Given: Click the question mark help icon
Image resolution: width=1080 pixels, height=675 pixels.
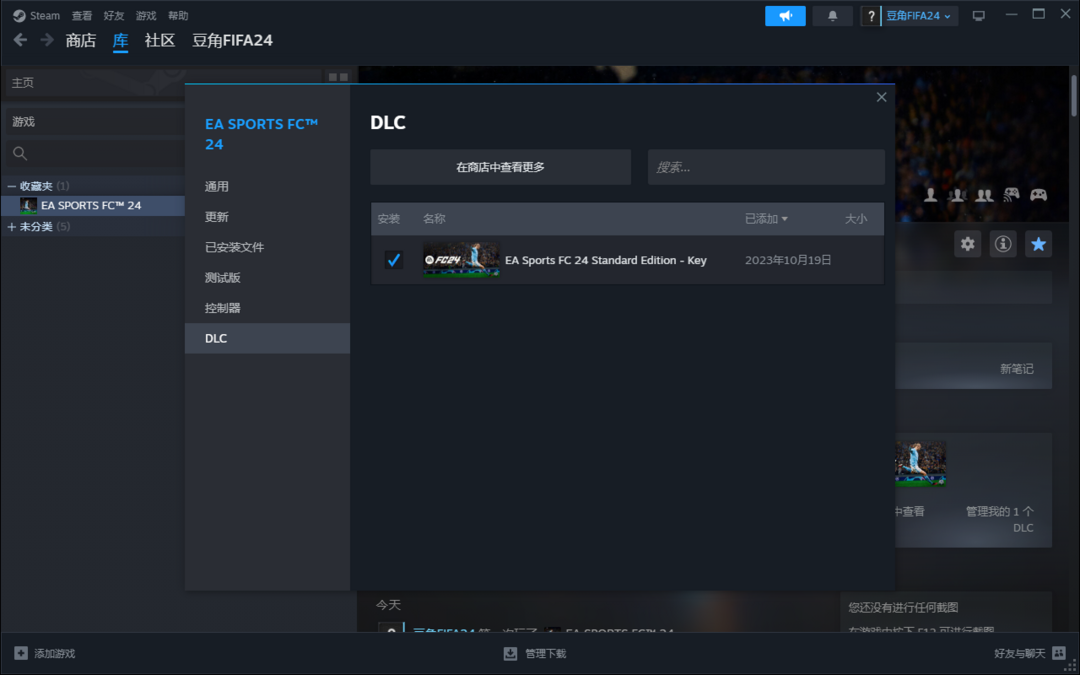Looking at the screenshot, I should click(x=871, y=16).
